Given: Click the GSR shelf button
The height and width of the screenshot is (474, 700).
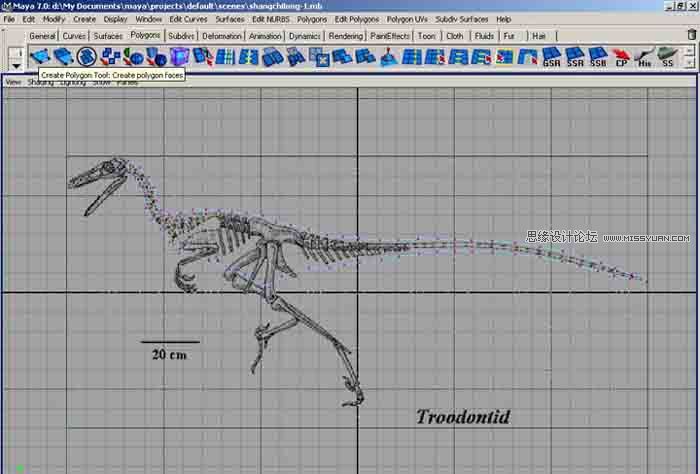Looking at the screenshot, I should pos(552,57).
